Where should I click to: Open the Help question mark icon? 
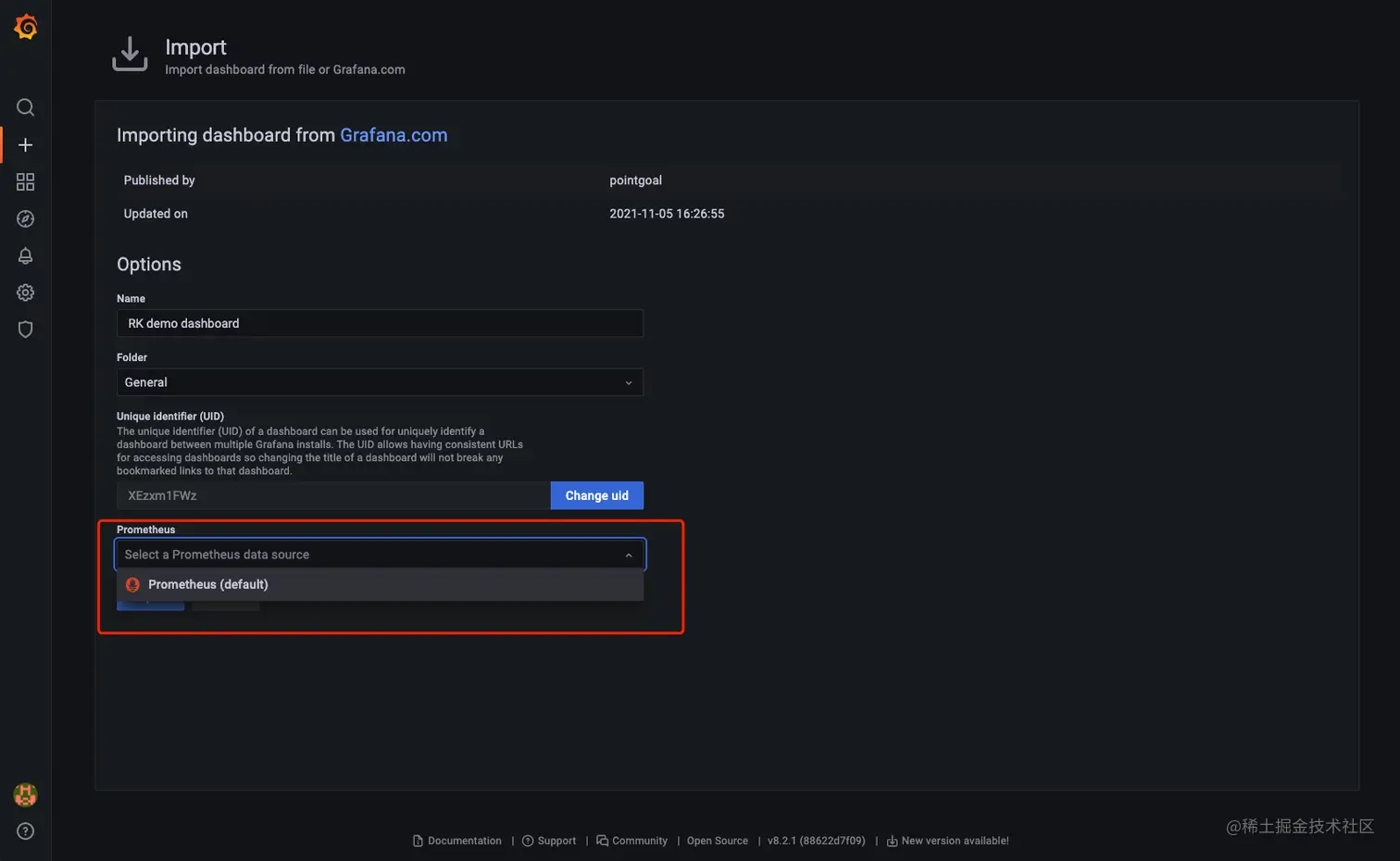tap(26, 831)
